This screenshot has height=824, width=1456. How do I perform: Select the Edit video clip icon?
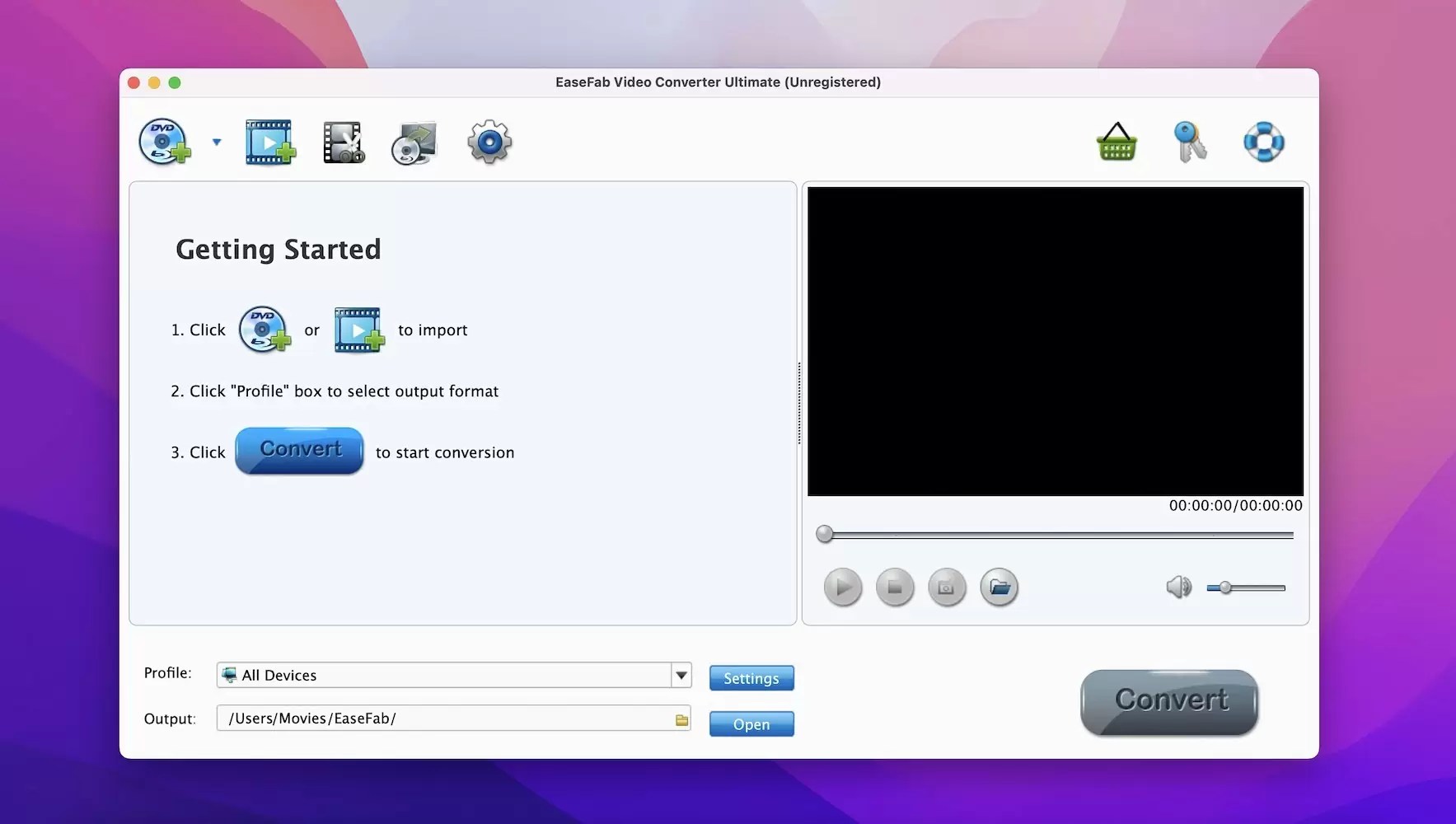(343, 142)
